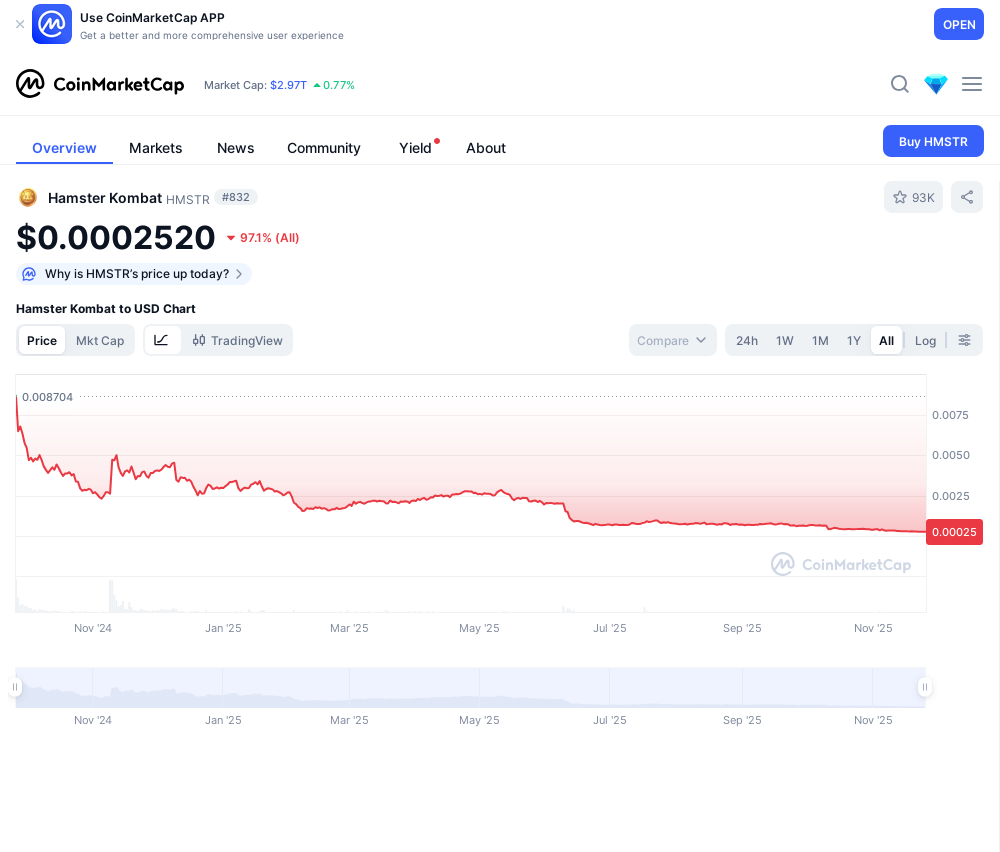Click the Buy HMSTR button
The height and width of the screenshot is (852, 1000).
pyautogui.click(x=933, y=141)
